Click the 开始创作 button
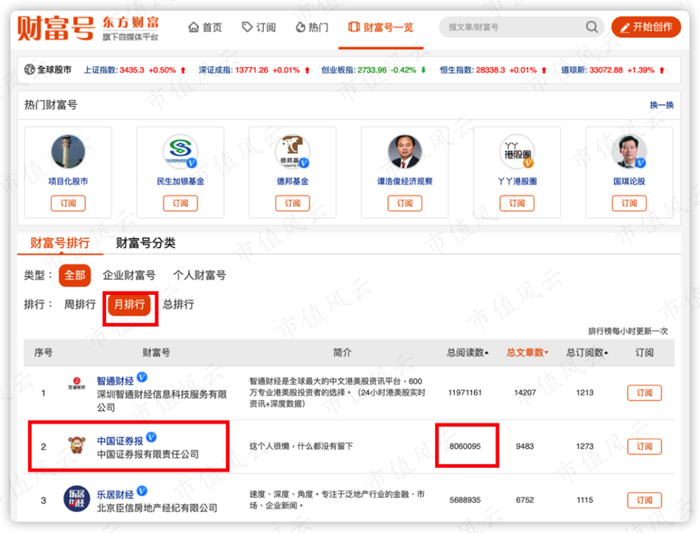700x533 pixels. [646, 27]
